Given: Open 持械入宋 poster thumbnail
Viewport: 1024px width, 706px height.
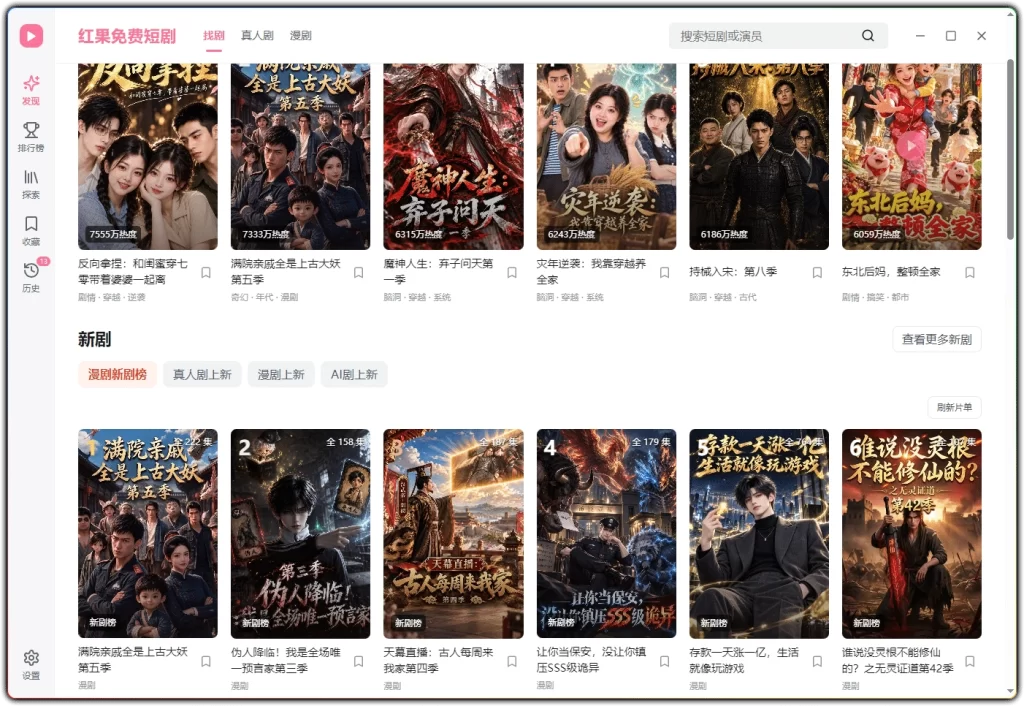Looking at the screenshot, I should tap(759, 157).
